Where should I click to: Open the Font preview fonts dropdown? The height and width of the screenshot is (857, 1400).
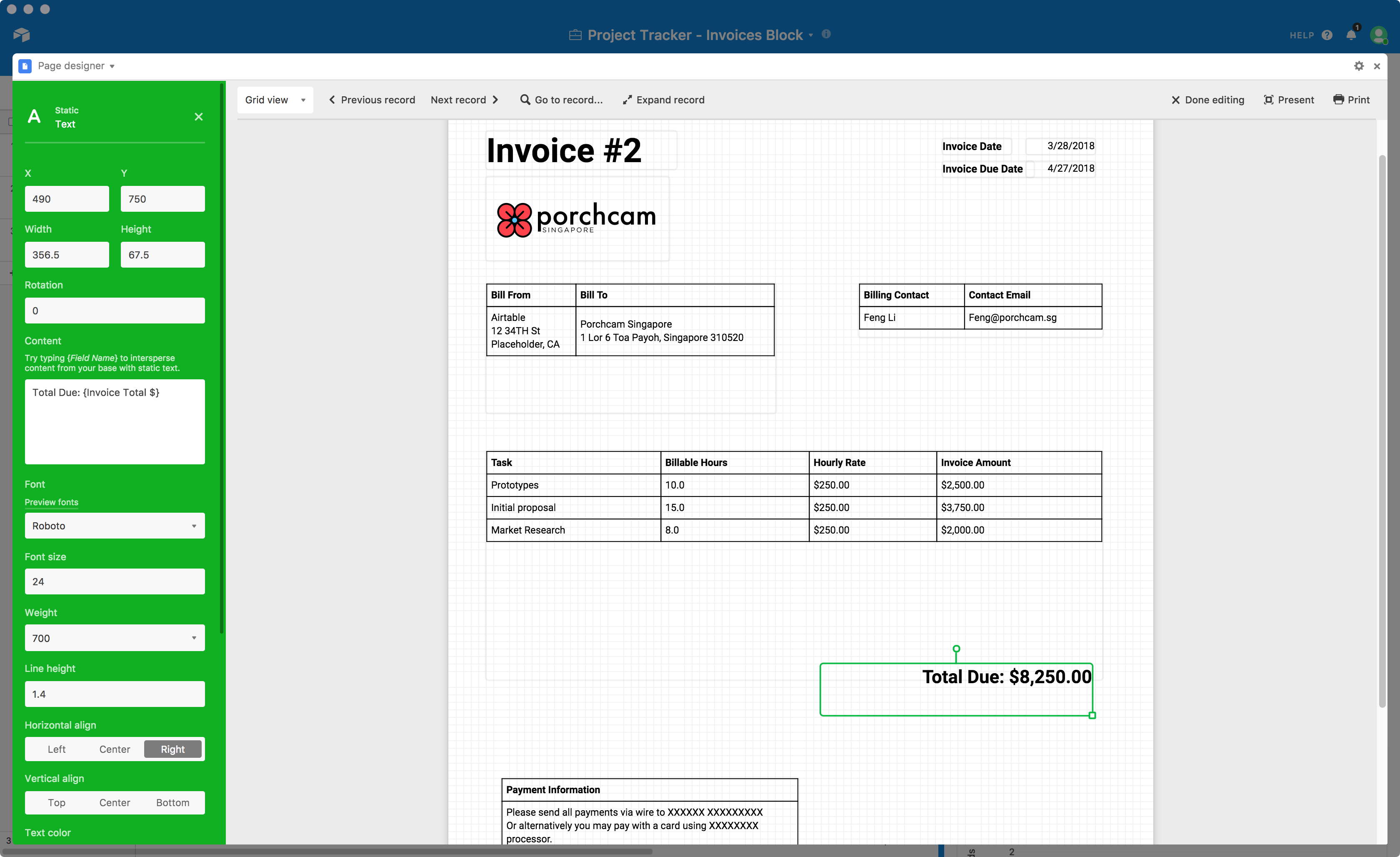113,525
